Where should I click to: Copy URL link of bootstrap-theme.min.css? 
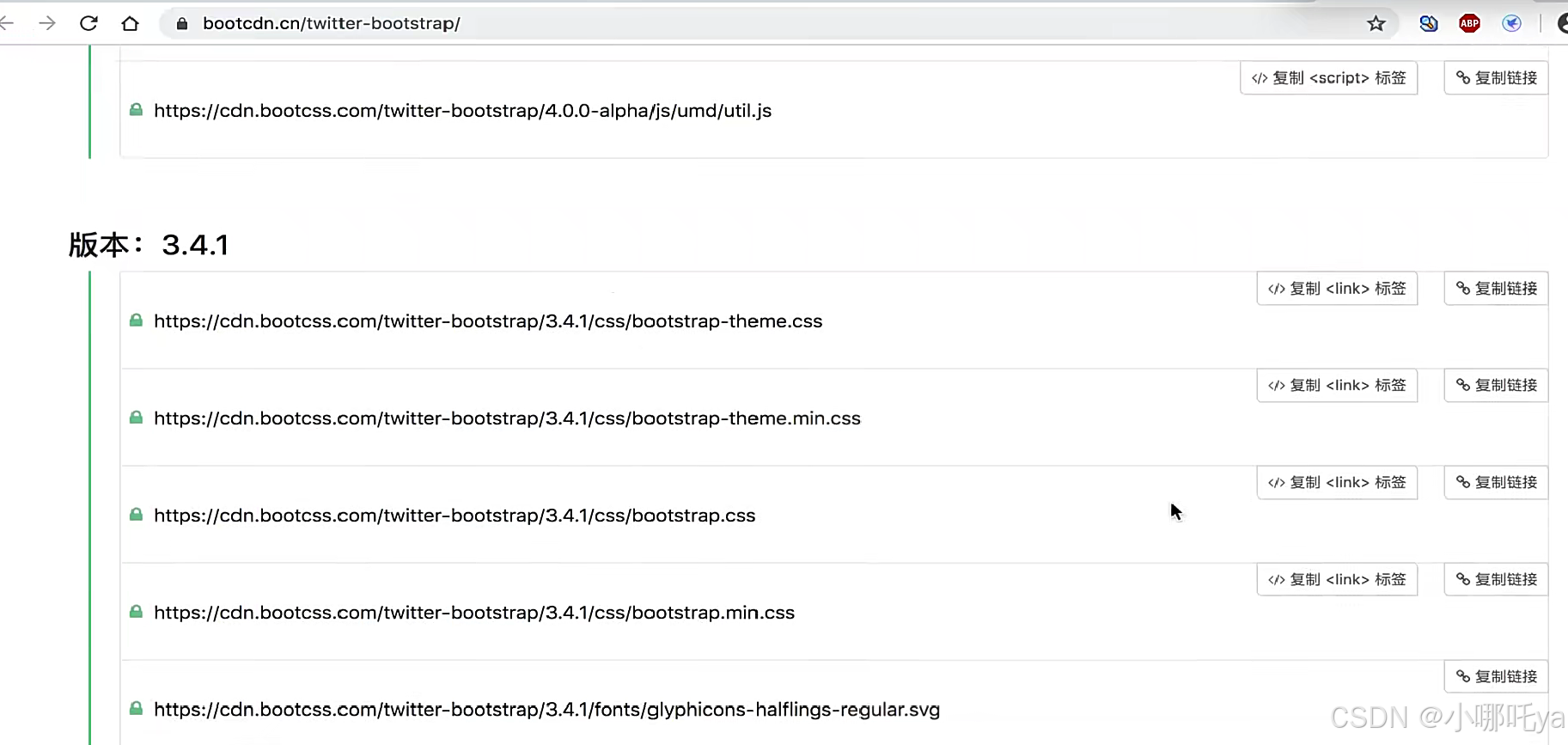(1496, 386)
